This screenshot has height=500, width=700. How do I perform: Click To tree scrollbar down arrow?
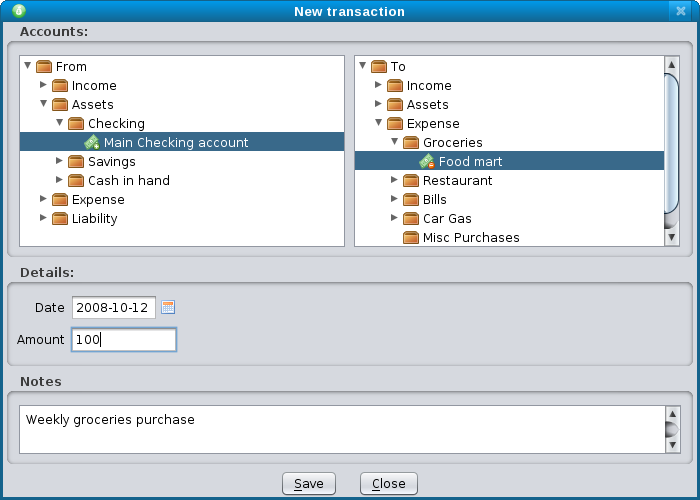[x=672, y=237]
